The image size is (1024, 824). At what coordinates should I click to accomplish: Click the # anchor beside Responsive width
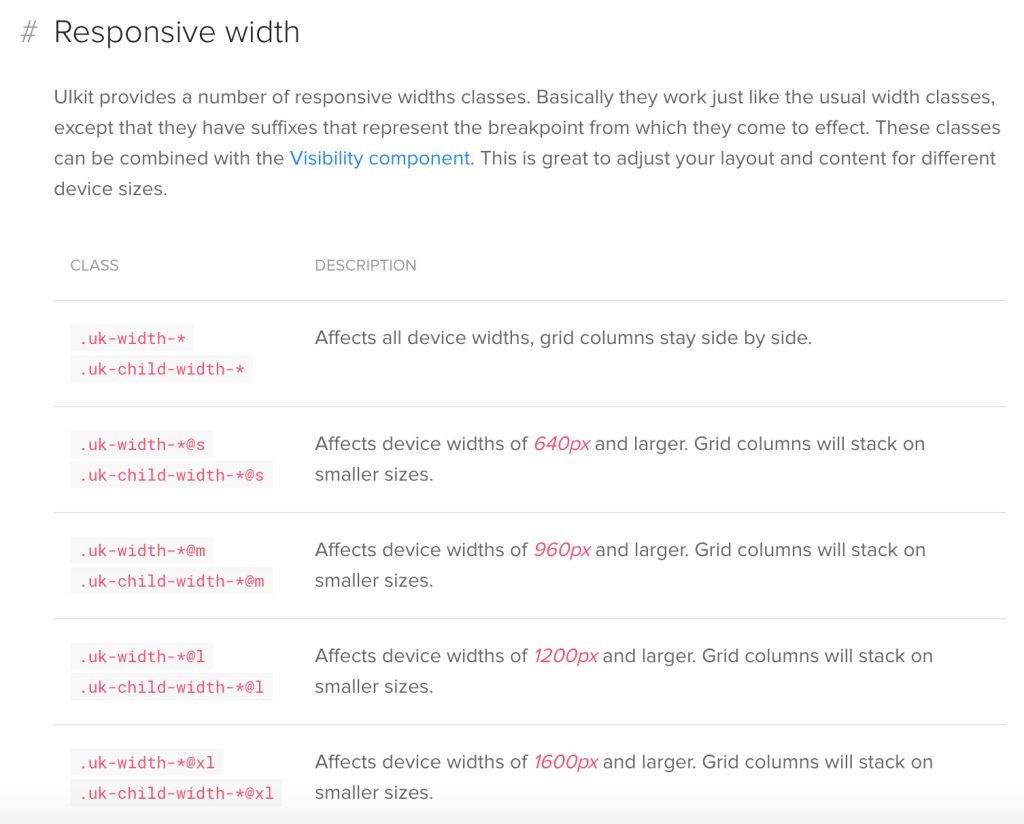[29, 32]
